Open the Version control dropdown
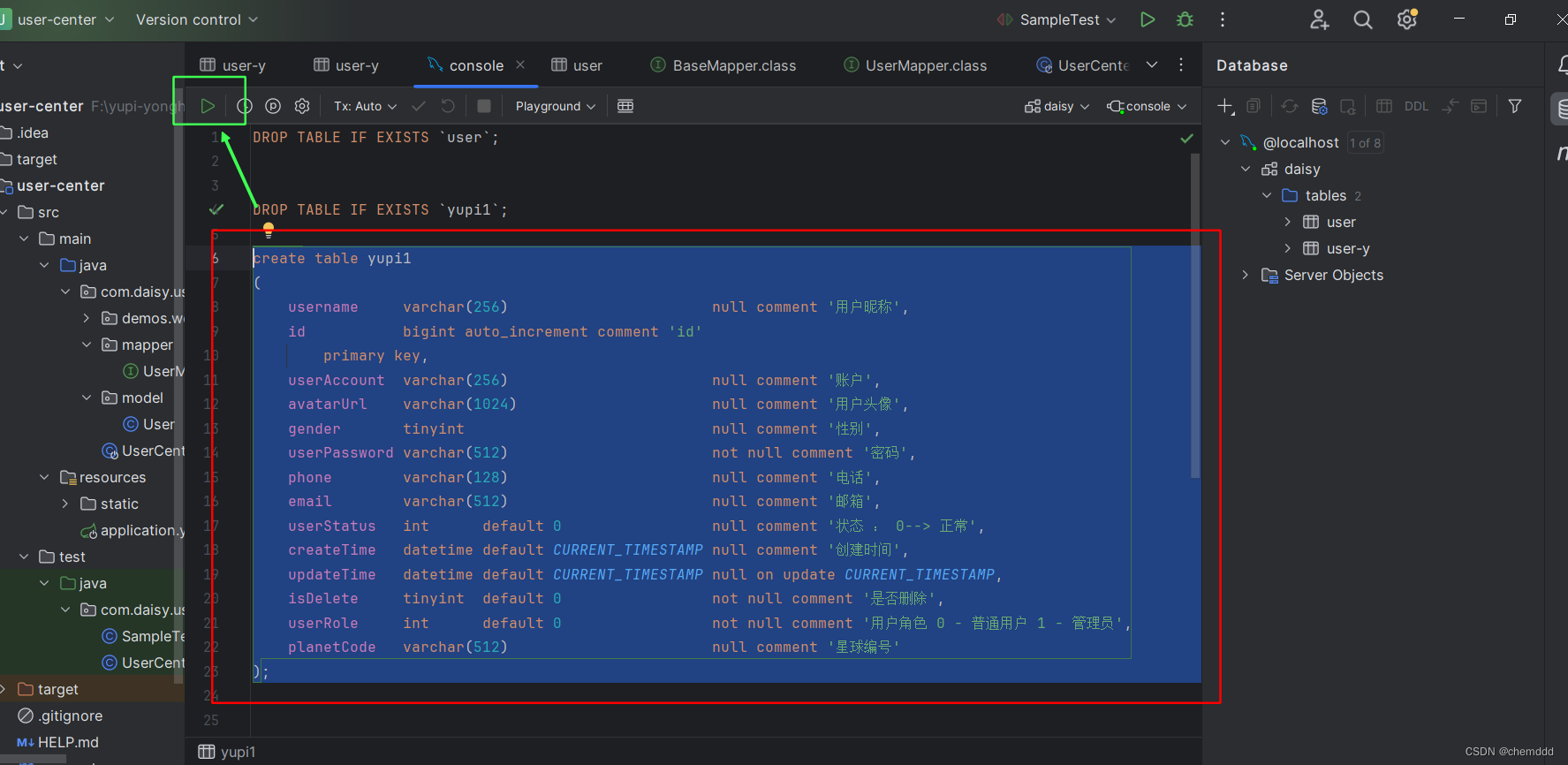The height and width of the screenshot is (765, 1568). point(196,19)
